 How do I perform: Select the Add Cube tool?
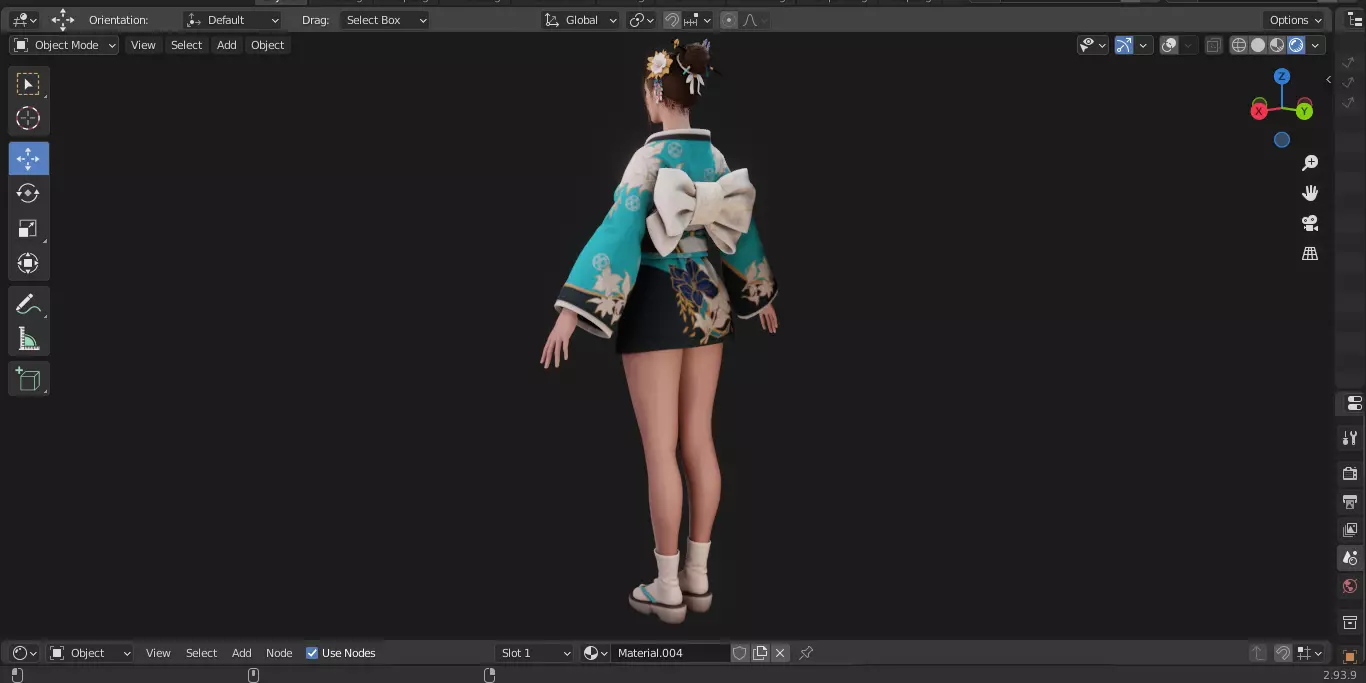(28, 379)
